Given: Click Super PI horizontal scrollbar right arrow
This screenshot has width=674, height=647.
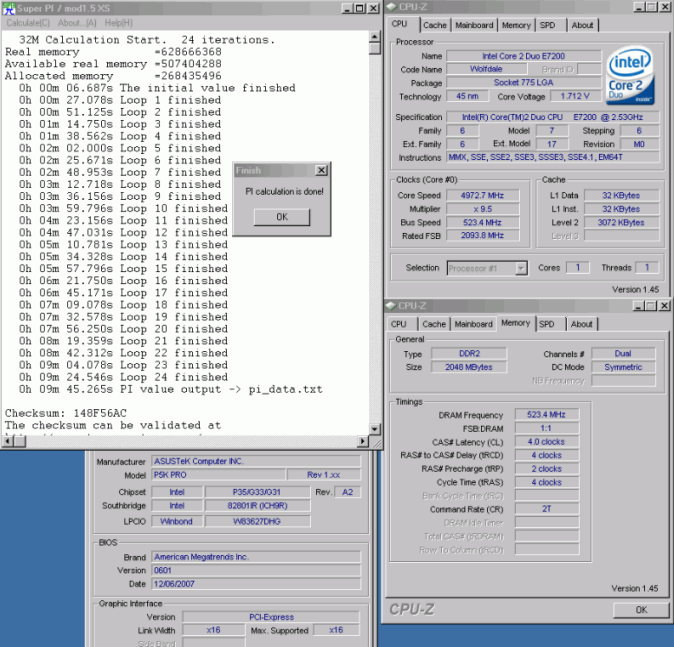Looking at the screenshot, I should [x=363, y=441].
